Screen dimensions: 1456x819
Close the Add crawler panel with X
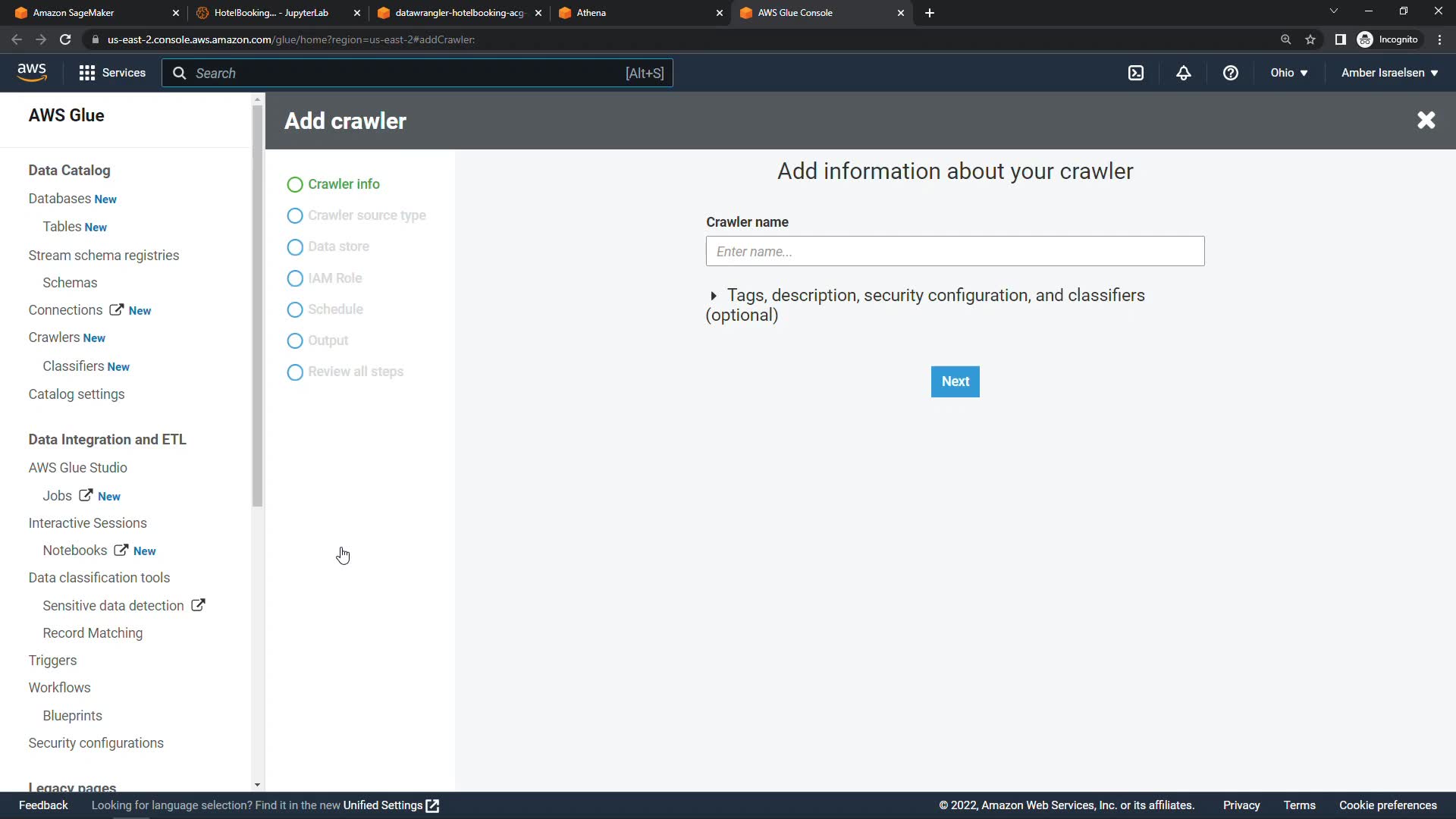click(1426, 120)
